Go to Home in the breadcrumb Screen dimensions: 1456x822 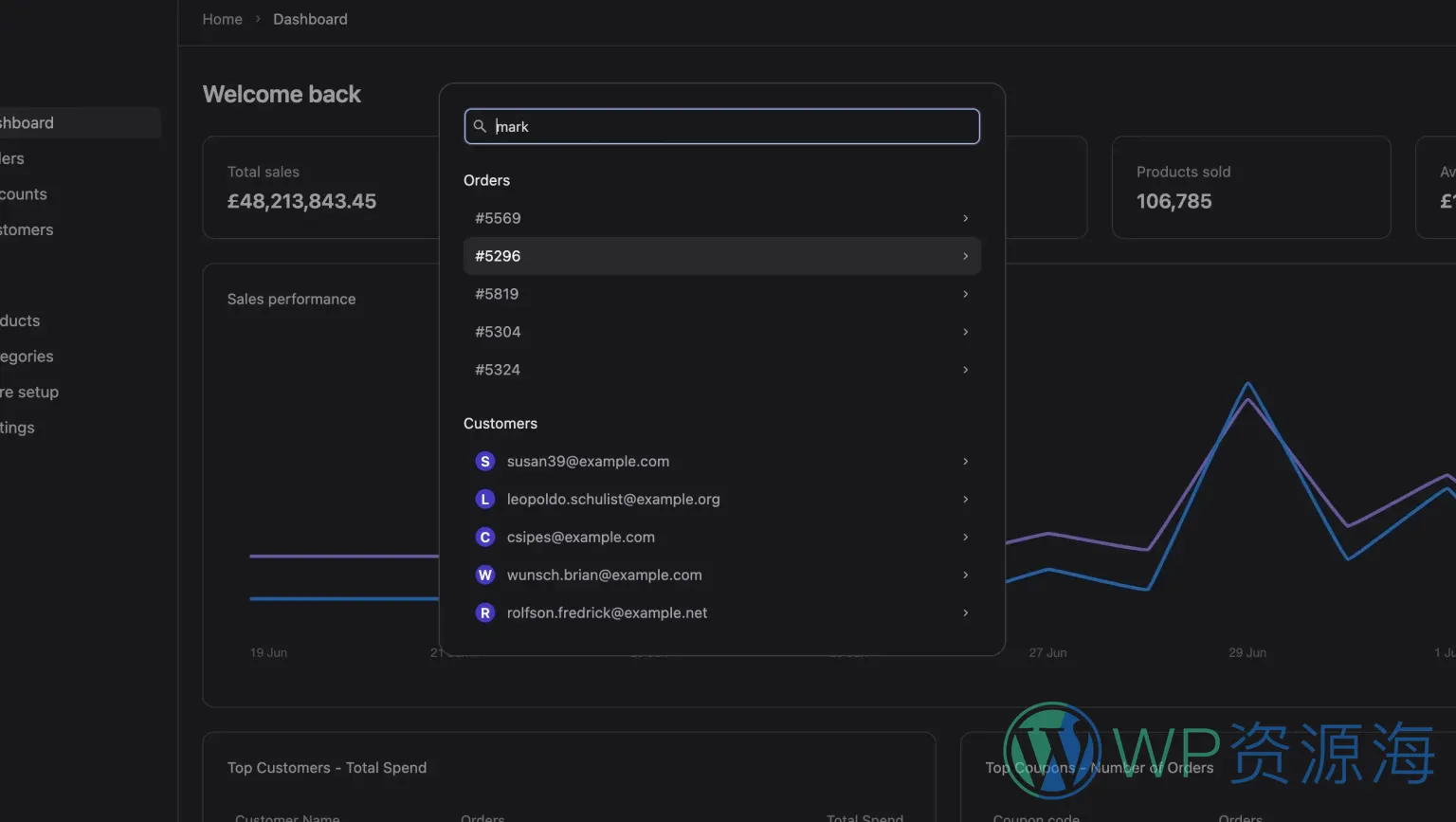click(222, 19)
